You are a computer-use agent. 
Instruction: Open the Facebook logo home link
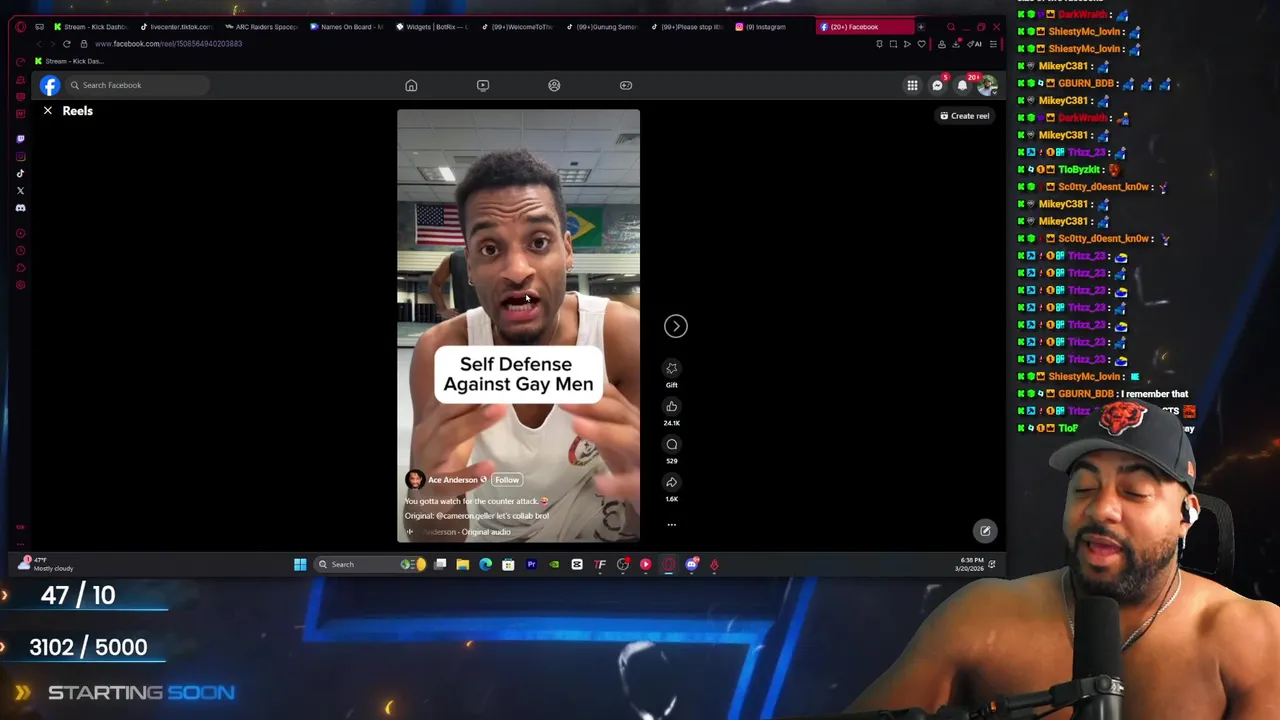click(49, 85)
